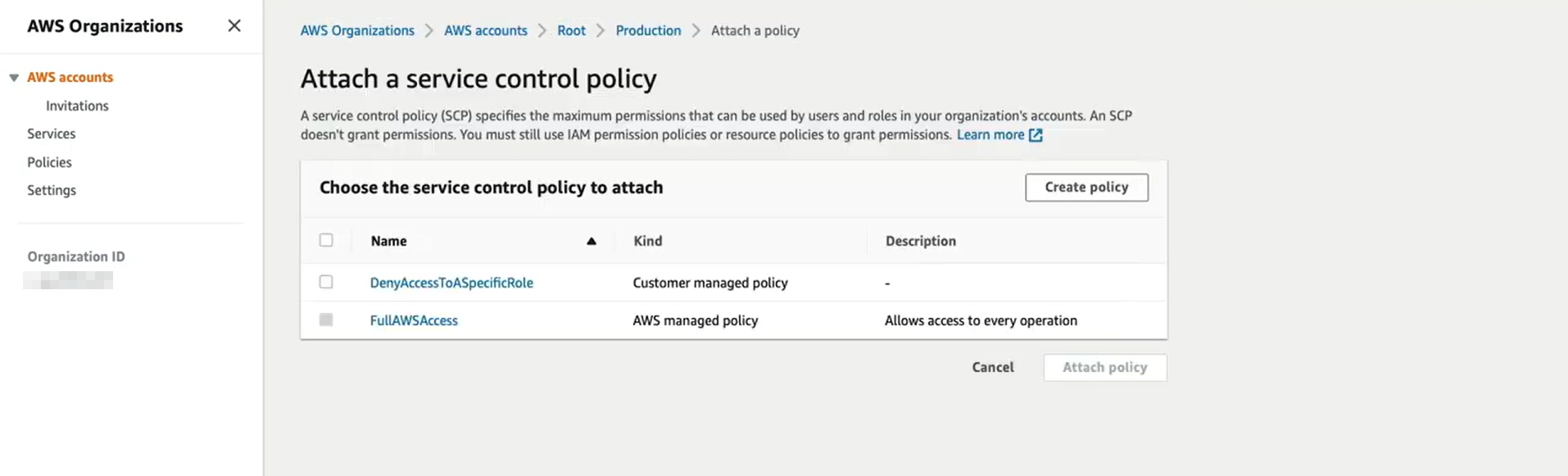
Task: Open Settings in the sidebar
Action: click(52, 190)
